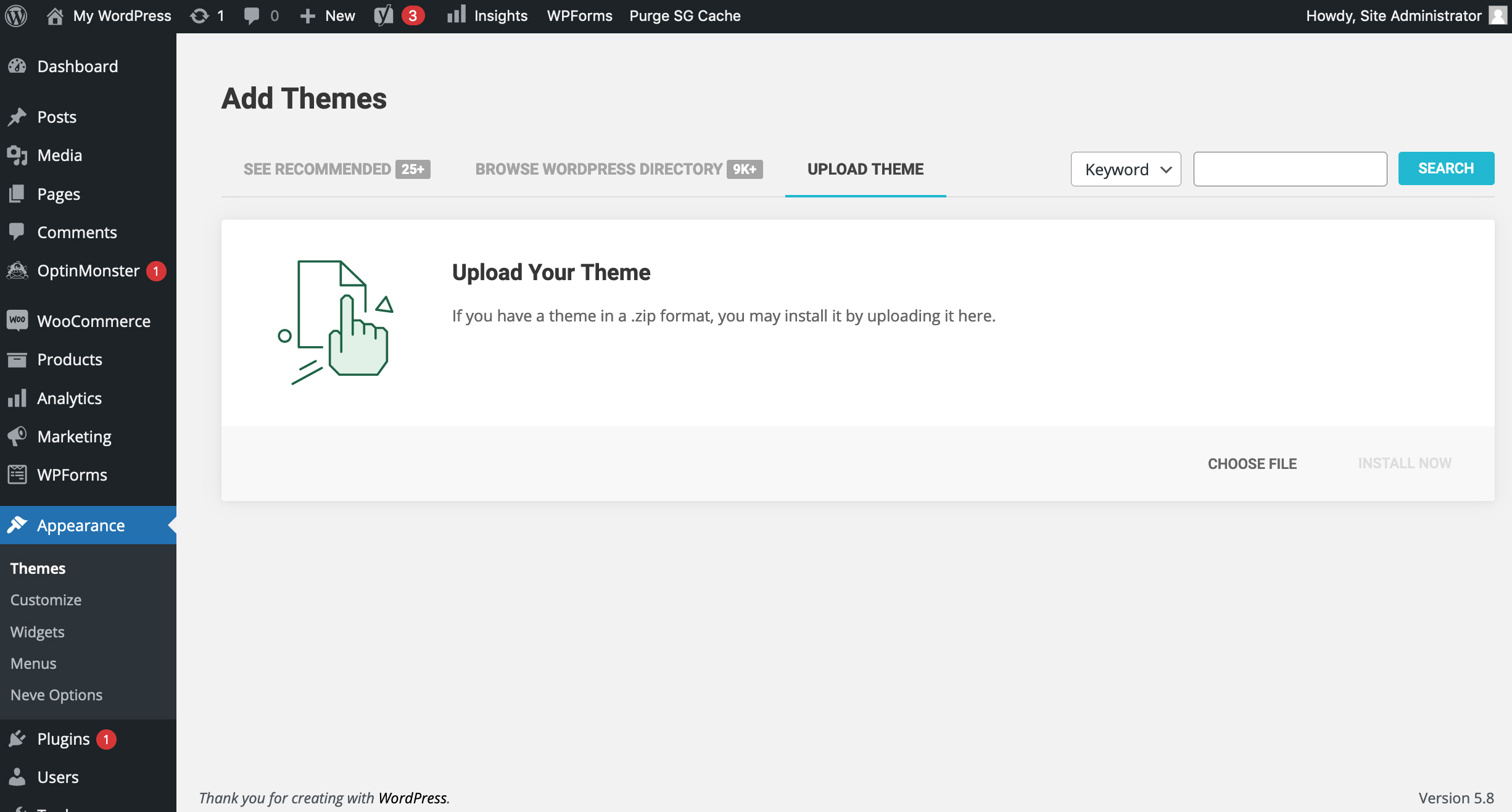
Task: Open Neve Options submenu item
Action: pos(57,695)
